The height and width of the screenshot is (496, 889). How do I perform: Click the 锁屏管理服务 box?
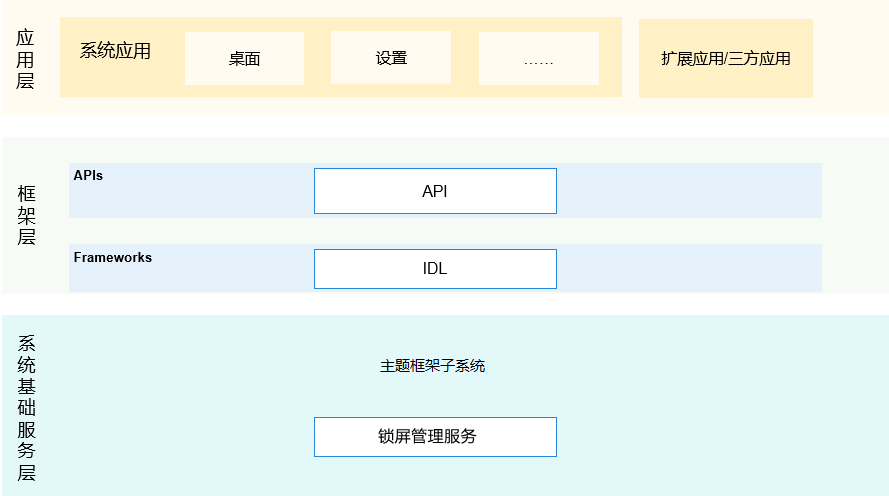435,437
